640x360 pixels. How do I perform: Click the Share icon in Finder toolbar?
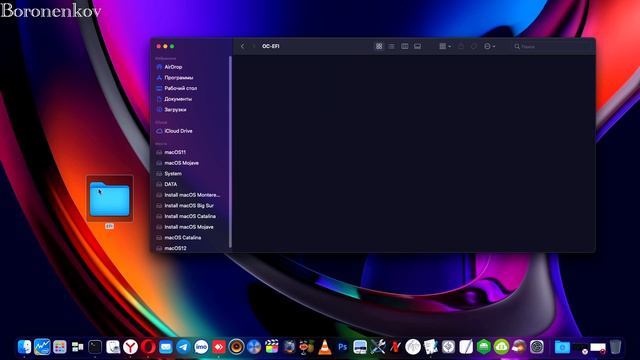coord(461,46)
